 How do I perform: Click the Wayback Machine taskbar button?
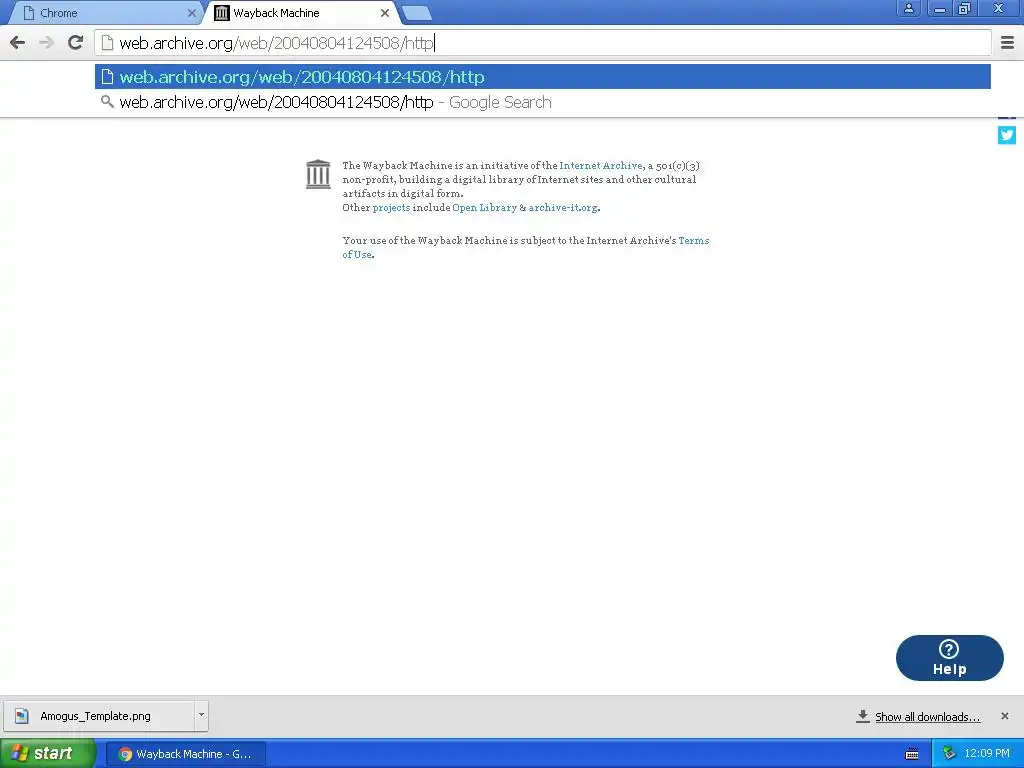click(x=186, y=754)
